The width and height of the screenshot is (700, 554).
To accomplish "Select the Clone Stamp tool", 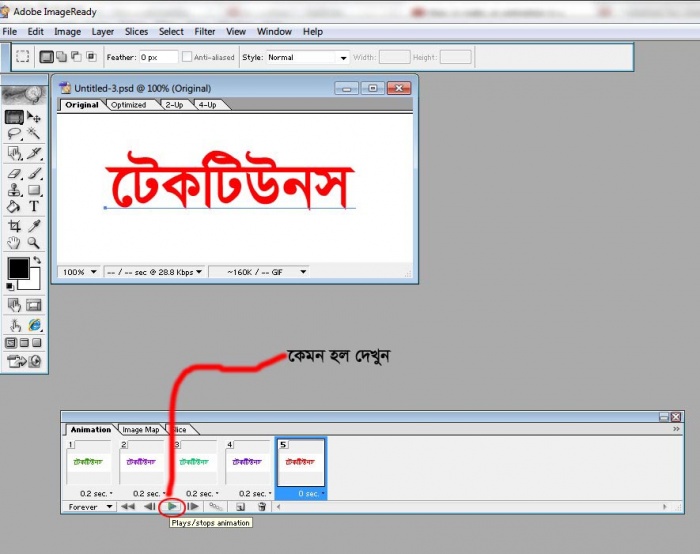I will (x=14, y=190).
